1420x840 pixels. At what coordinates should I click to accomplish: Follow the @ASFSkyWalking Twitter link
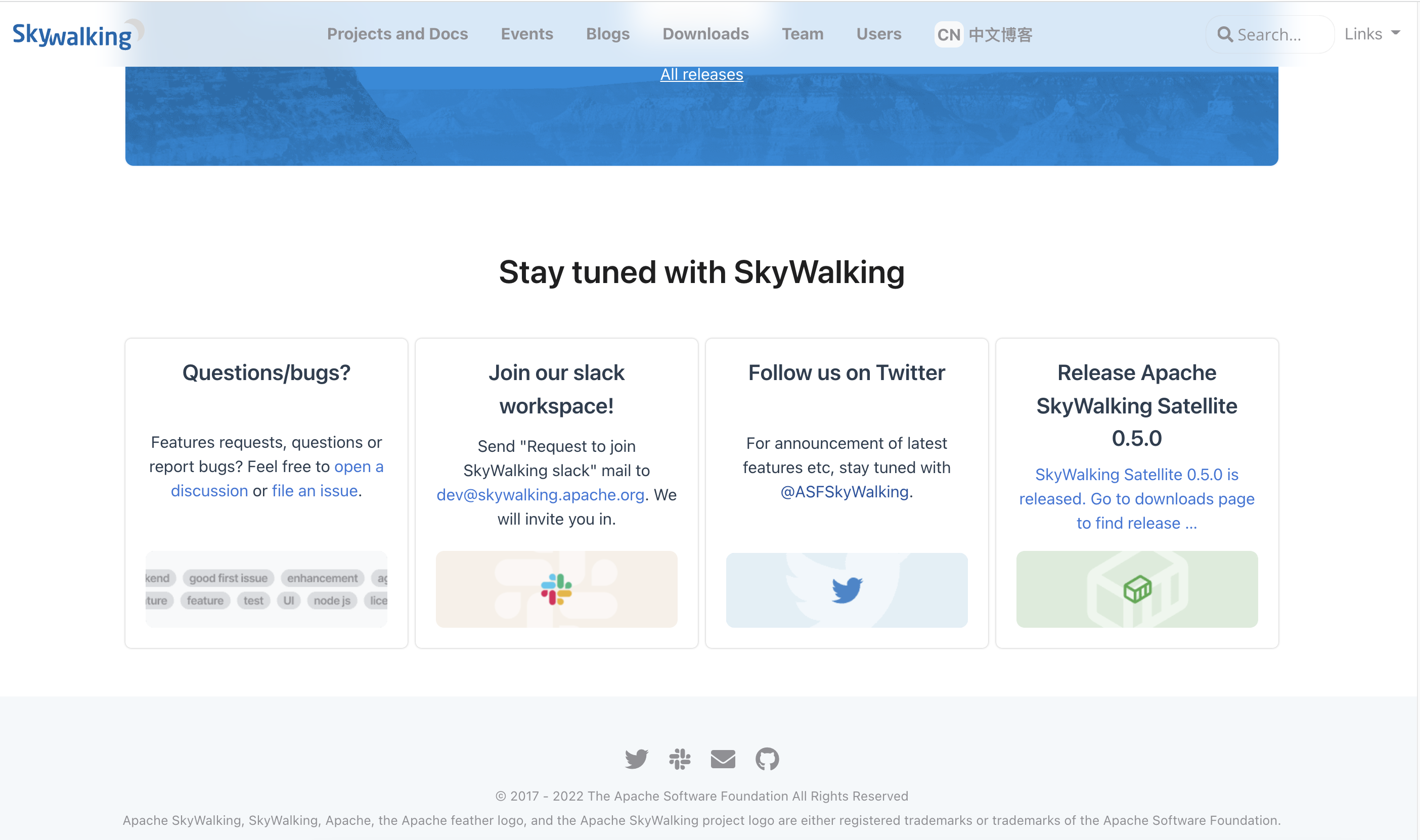click(x=844, y=492)
